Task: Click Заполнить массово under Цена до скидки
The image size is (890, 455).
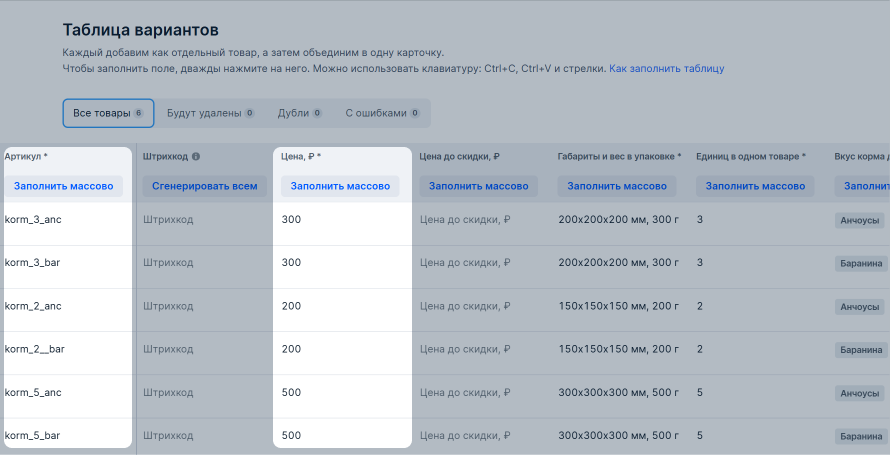Action: [478, 186]
